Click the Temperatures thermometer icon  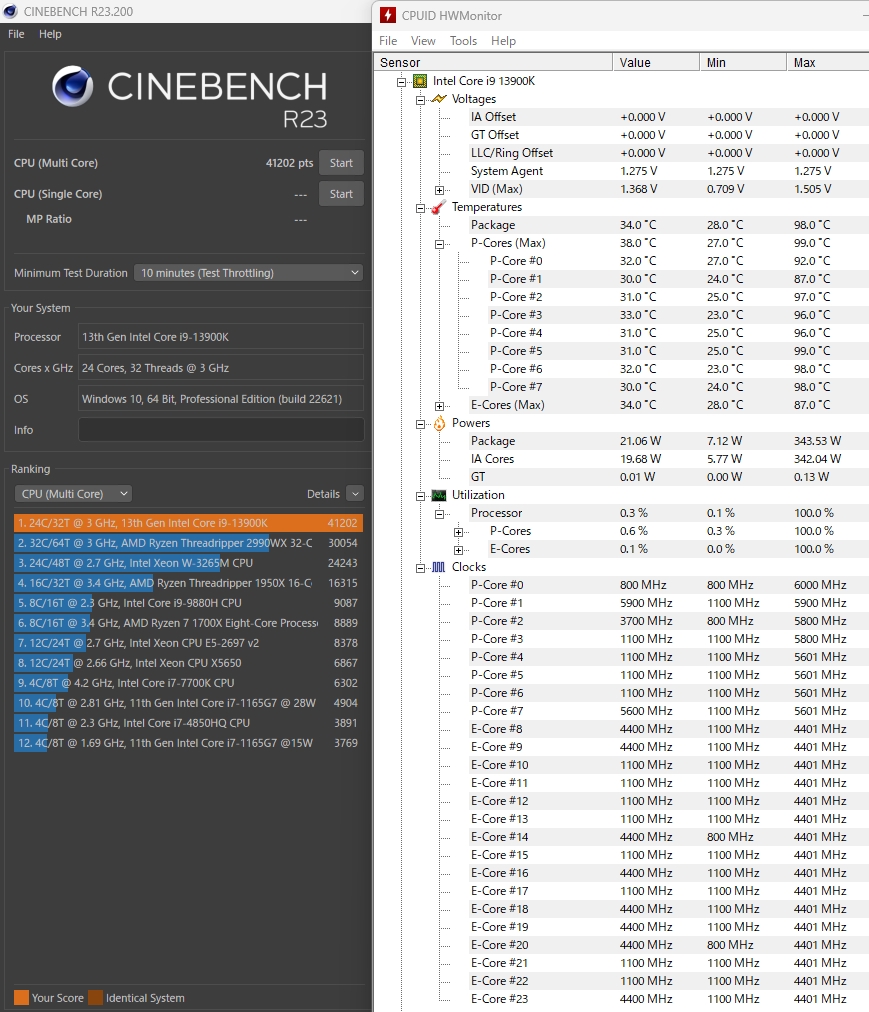439,207
